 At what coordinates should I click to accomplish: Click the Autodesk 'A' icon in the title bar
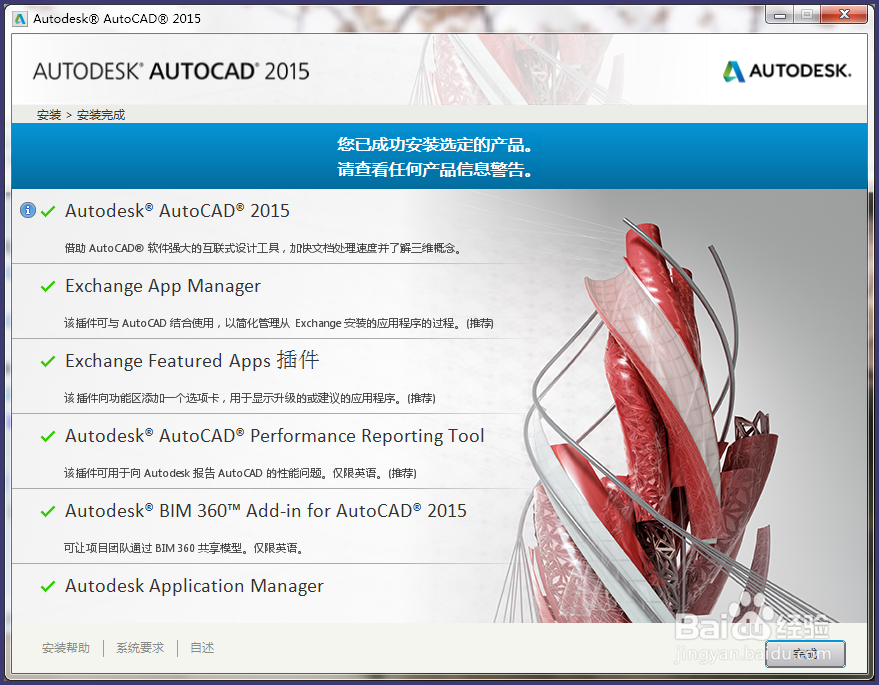20,17
